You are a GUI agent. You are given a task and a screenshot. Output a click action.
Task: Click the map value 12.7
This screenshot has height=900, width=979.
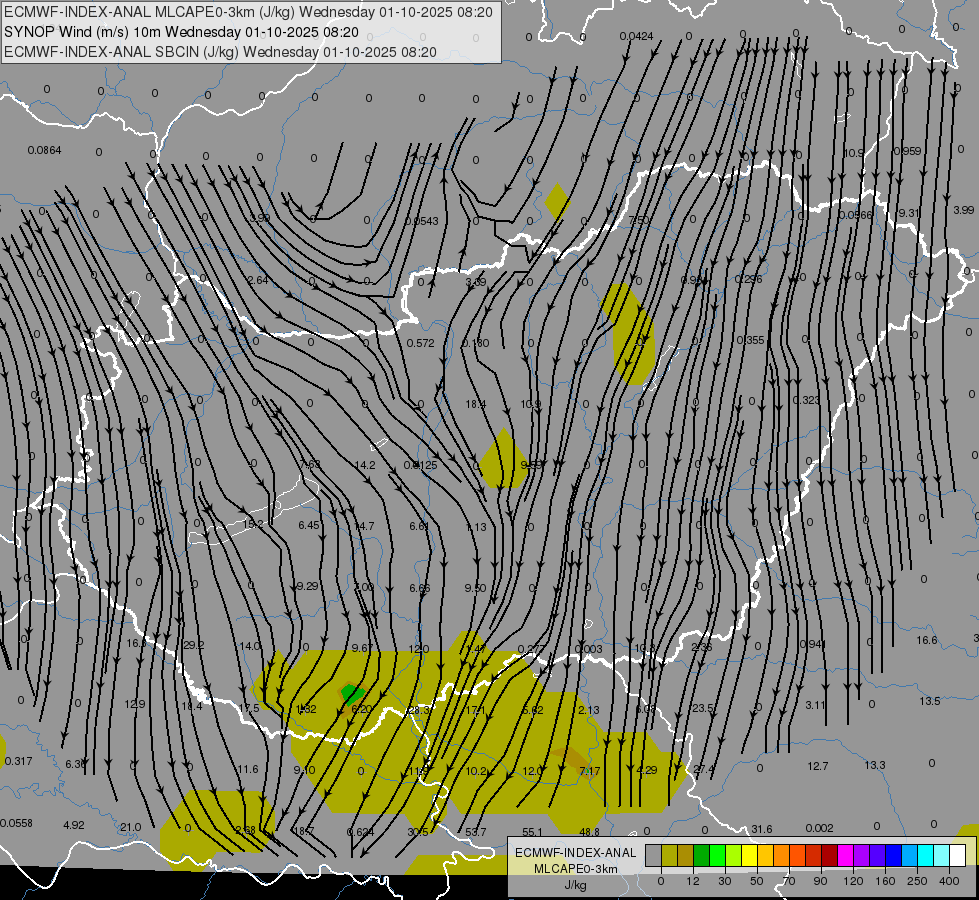[x=818, y=766]
